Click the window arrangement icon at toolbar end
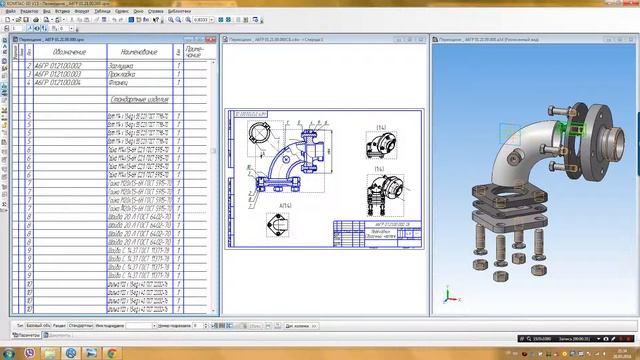Image resolution: width=640 pixels, height=360 pixels. click(256, 20)
